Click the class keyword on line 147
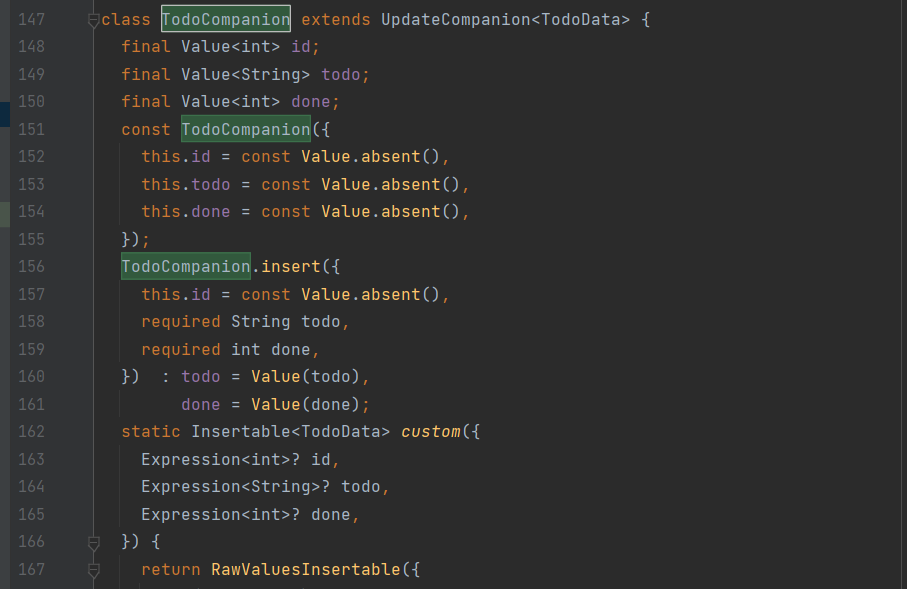The image size is (907, 589). point(126,19)
